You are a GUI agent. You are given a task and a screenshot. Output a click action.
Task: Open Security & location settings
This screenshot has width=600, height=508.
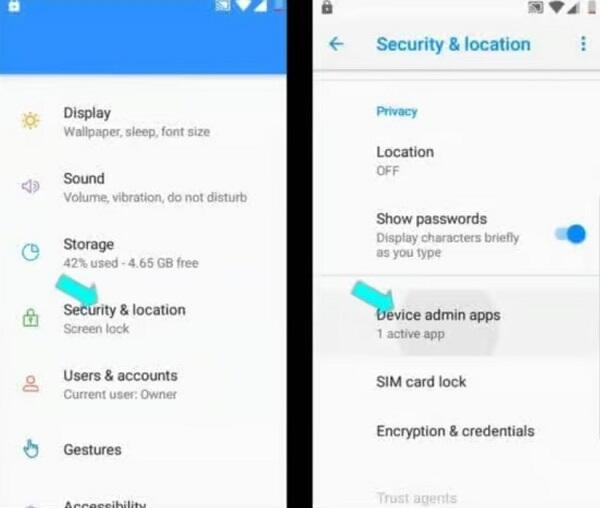pyautogui.click(x=143, y=318)
